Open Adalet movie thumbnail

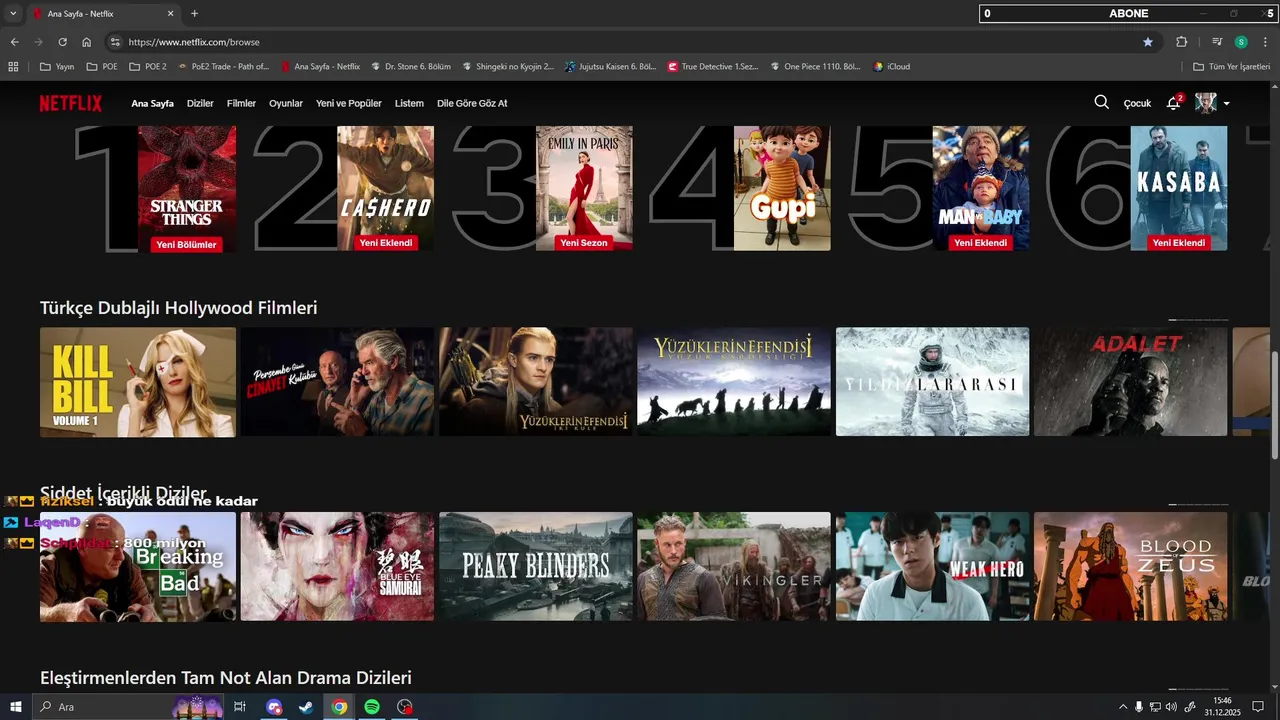1131,382
